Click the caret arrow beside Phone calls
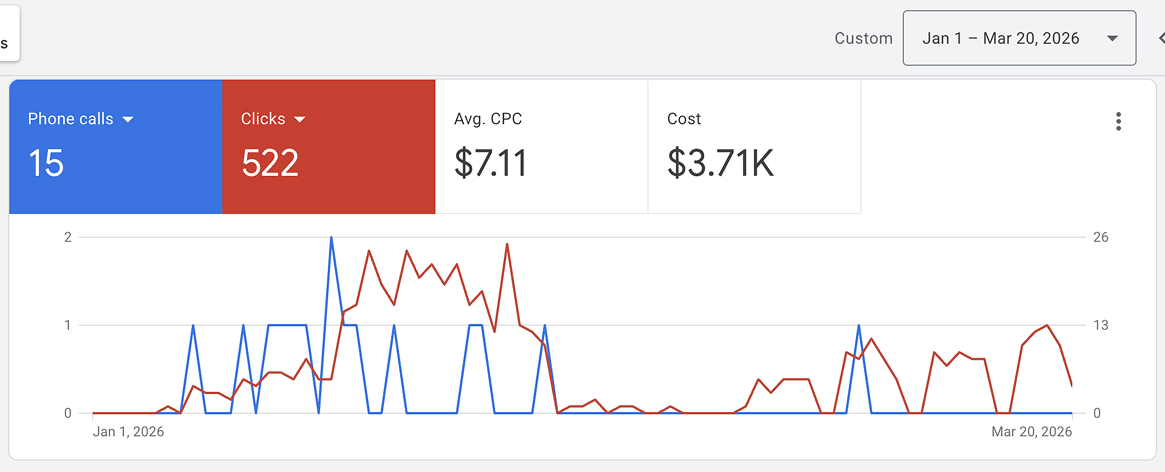Viewport: 1165px width, 472px height. [x=127, y=120]
